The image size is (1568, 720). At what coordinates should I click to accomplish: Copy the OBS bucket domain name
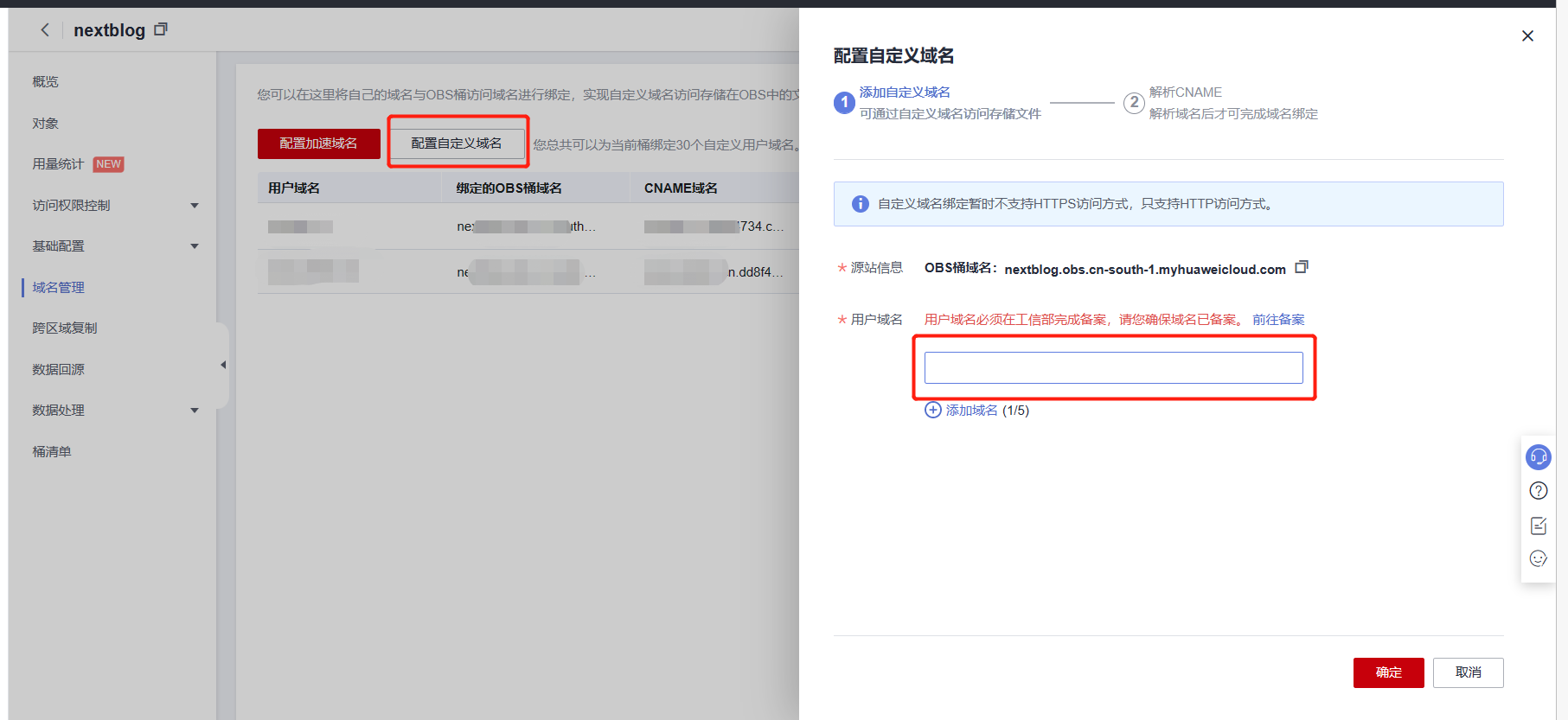tap(1302, 268)
